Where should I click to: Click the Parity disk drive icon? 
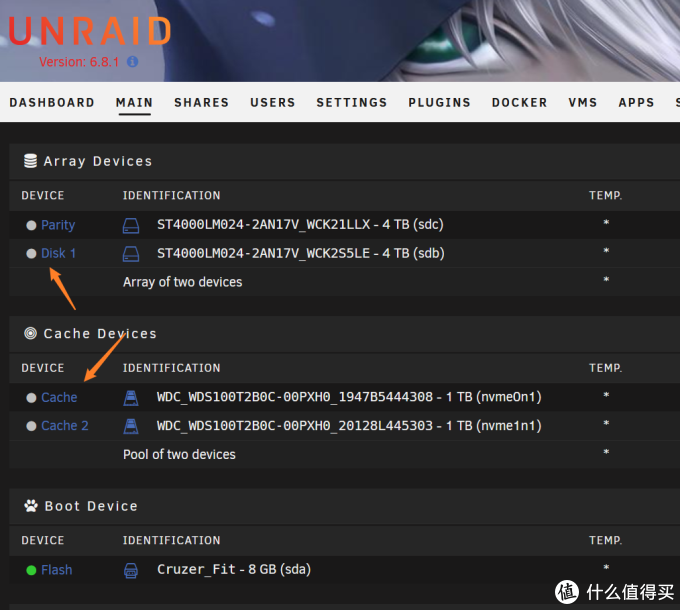131,225
